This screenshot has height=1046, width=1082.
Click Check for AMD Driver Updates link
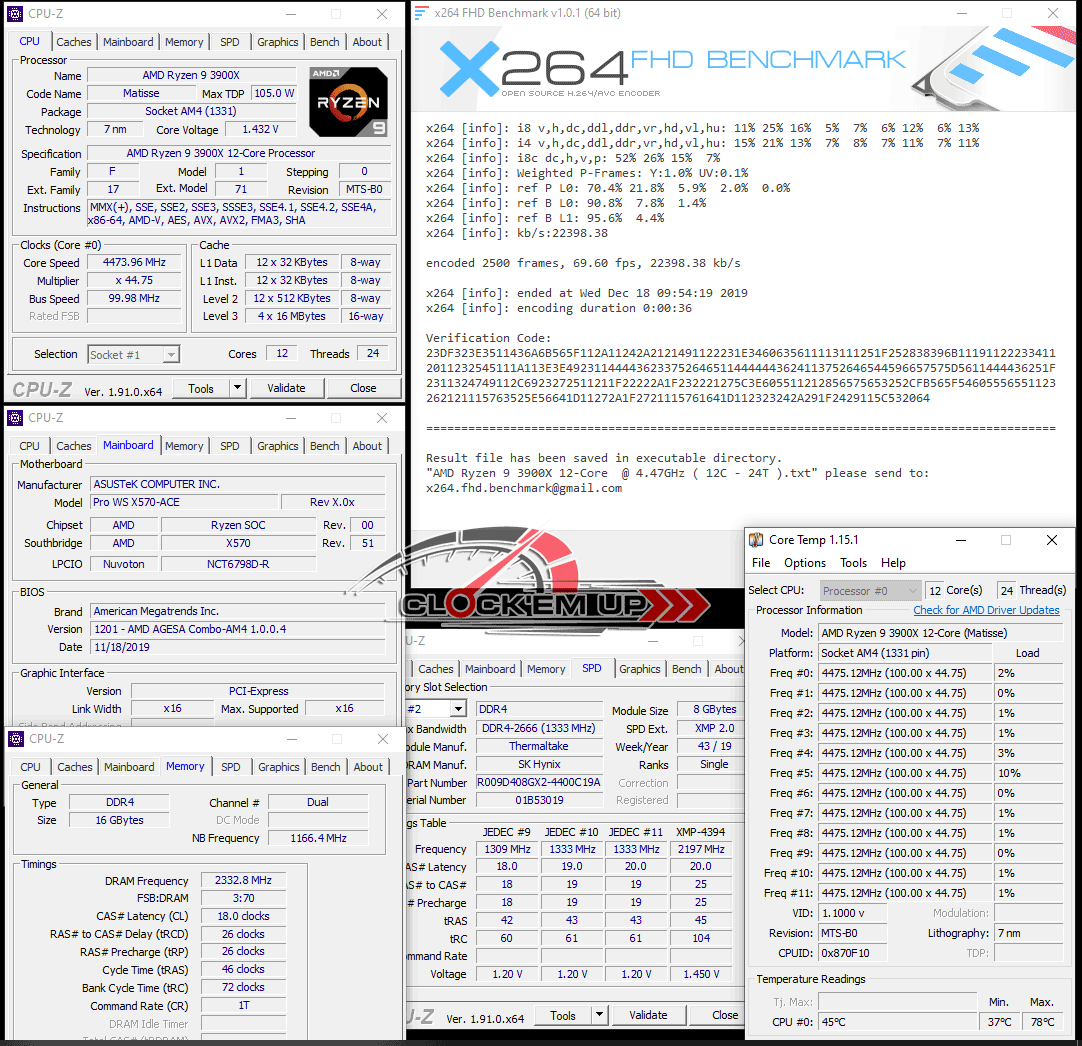(986, 610)
